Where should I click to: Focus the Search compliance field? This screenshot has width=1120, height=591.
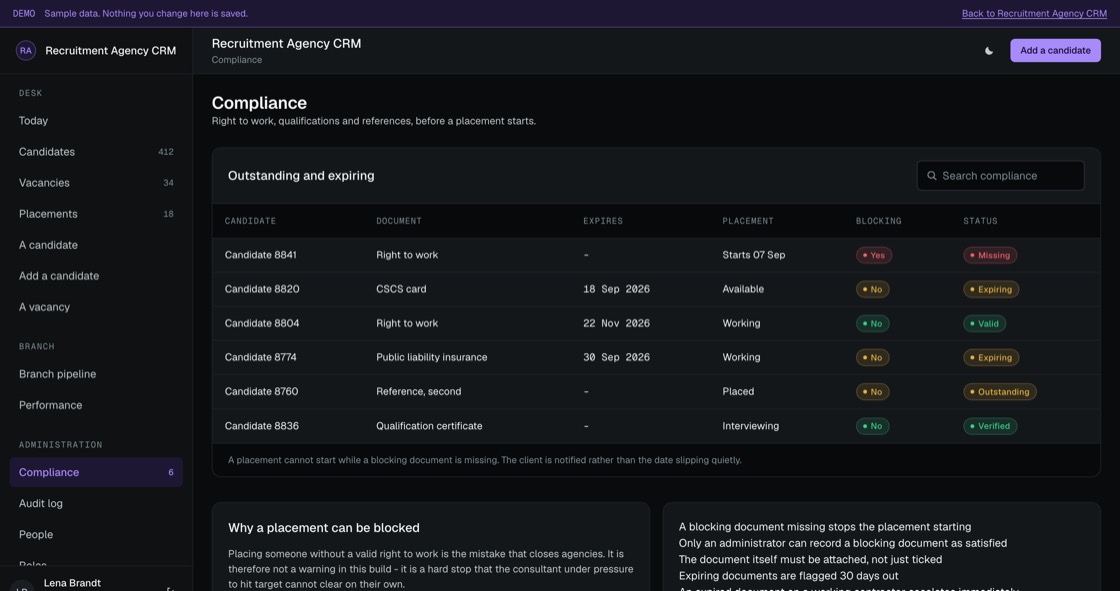(1000, 176)
